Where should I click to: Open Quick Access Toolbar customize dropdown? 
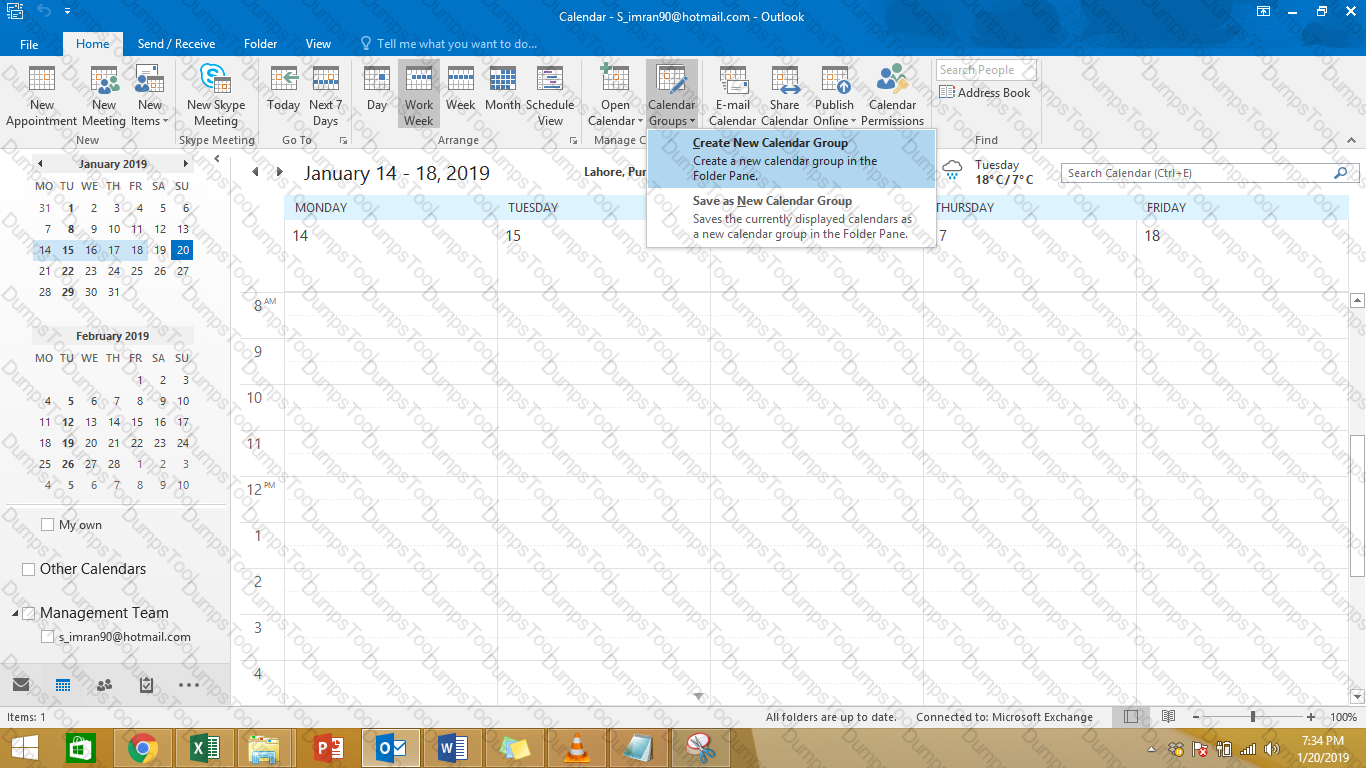pyautogui.click(x=67, y=11)
